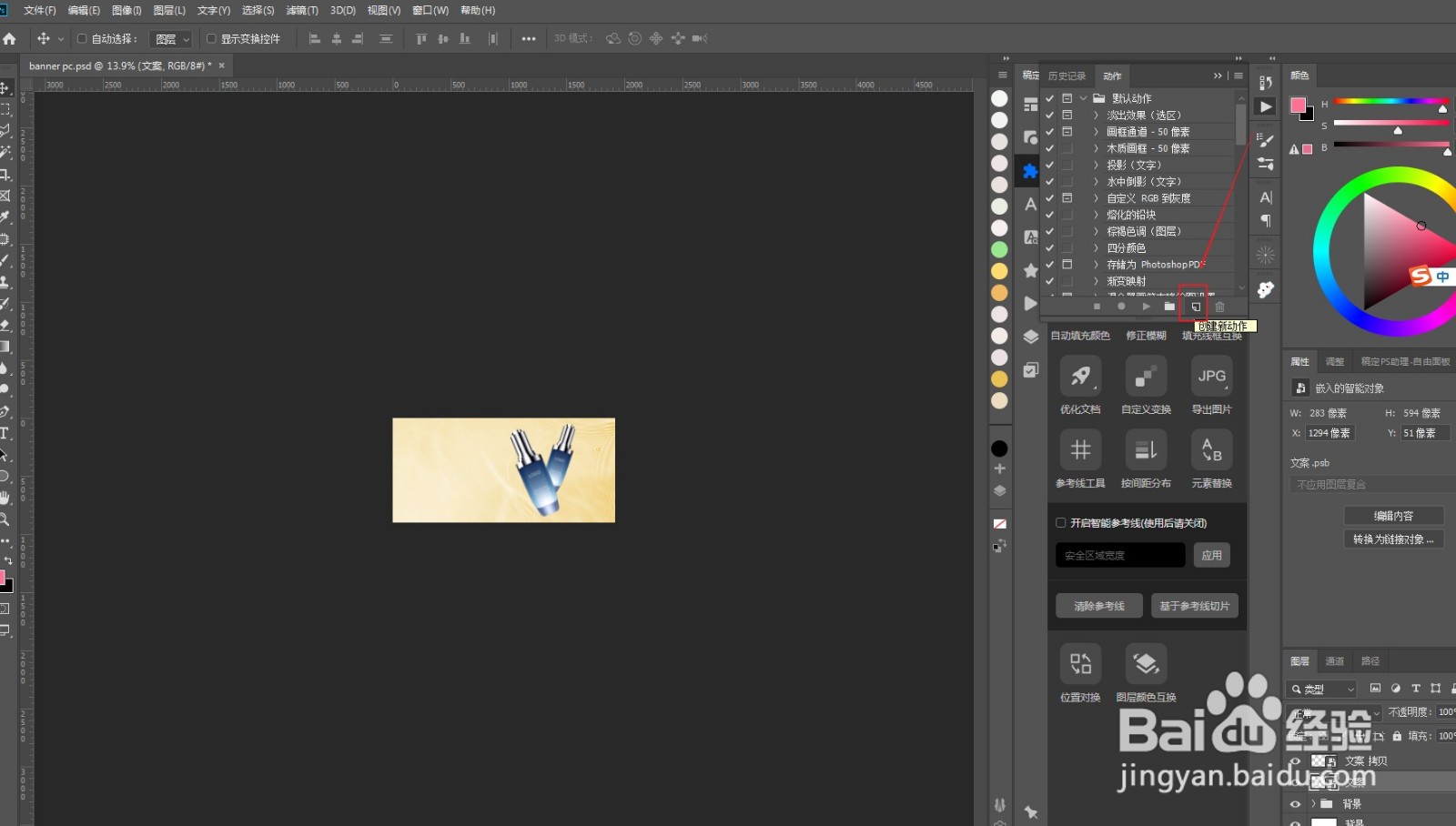1456x826 pixels.
Task: Click the 编辑内容 button
Action: [1393, 516]
